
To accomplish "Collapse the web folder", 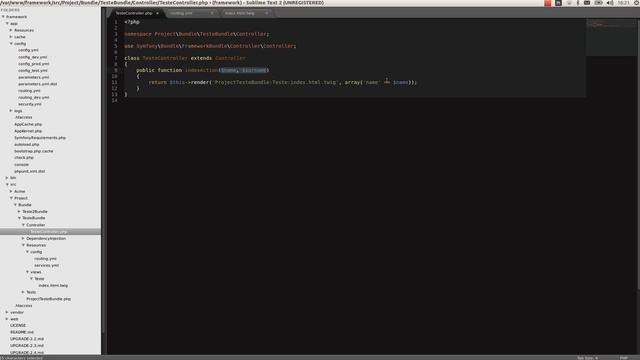I will tap(7, 319).
